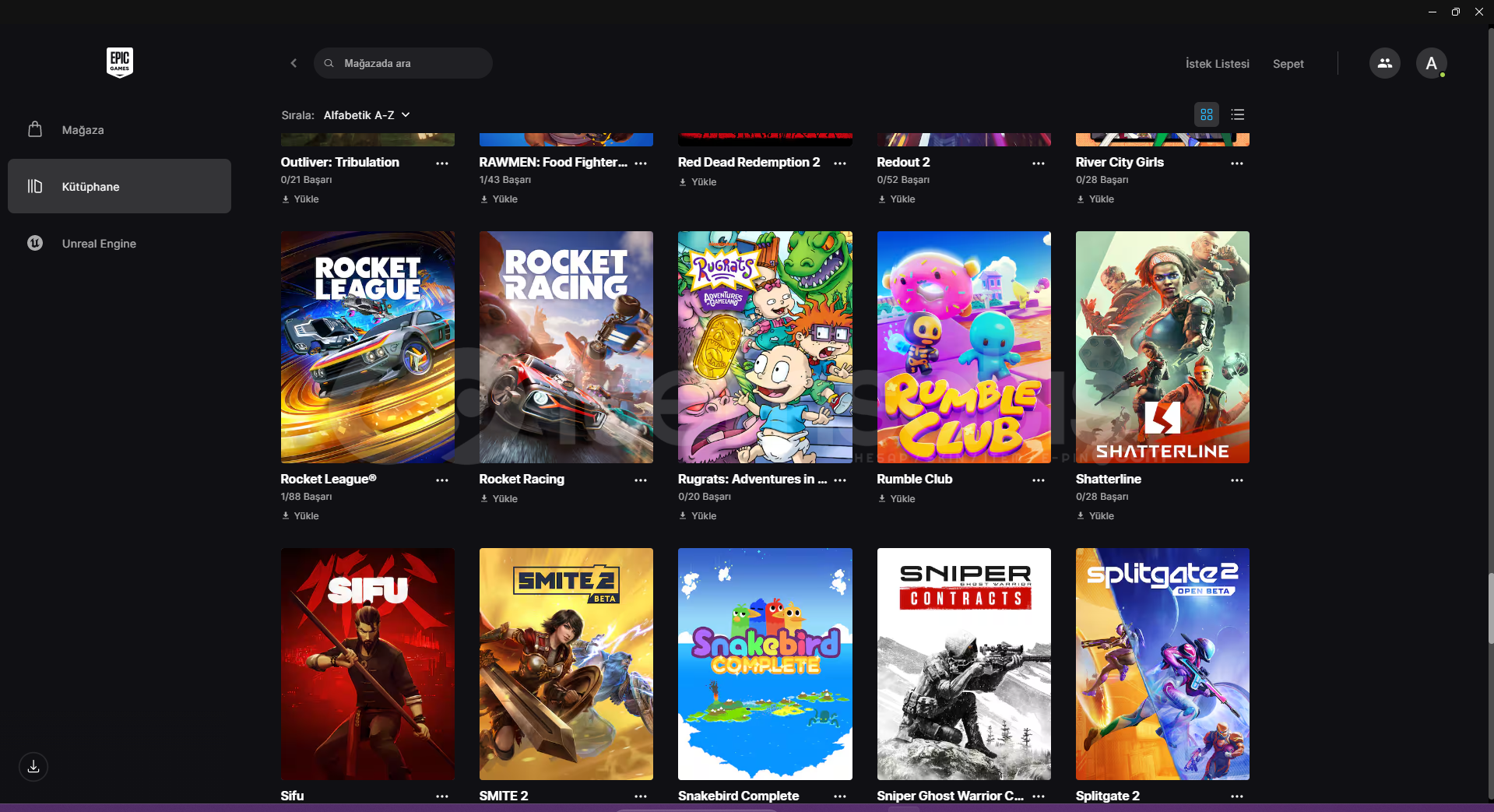Open the Mağaza store section
Viewport: 1494px width, 812px height.
(x=119, y=130)
